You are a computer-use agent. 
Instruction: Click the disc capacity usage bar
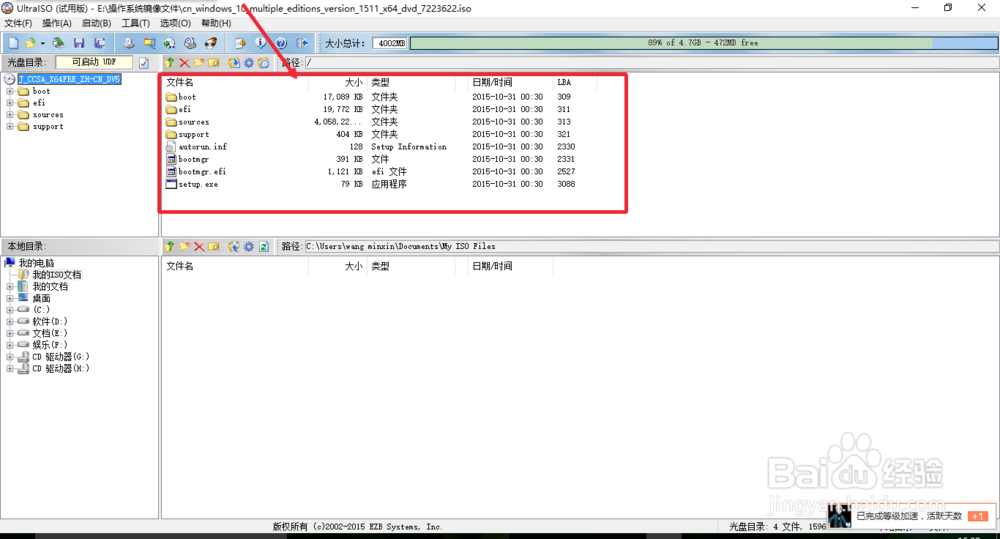(x=703, y=43)
